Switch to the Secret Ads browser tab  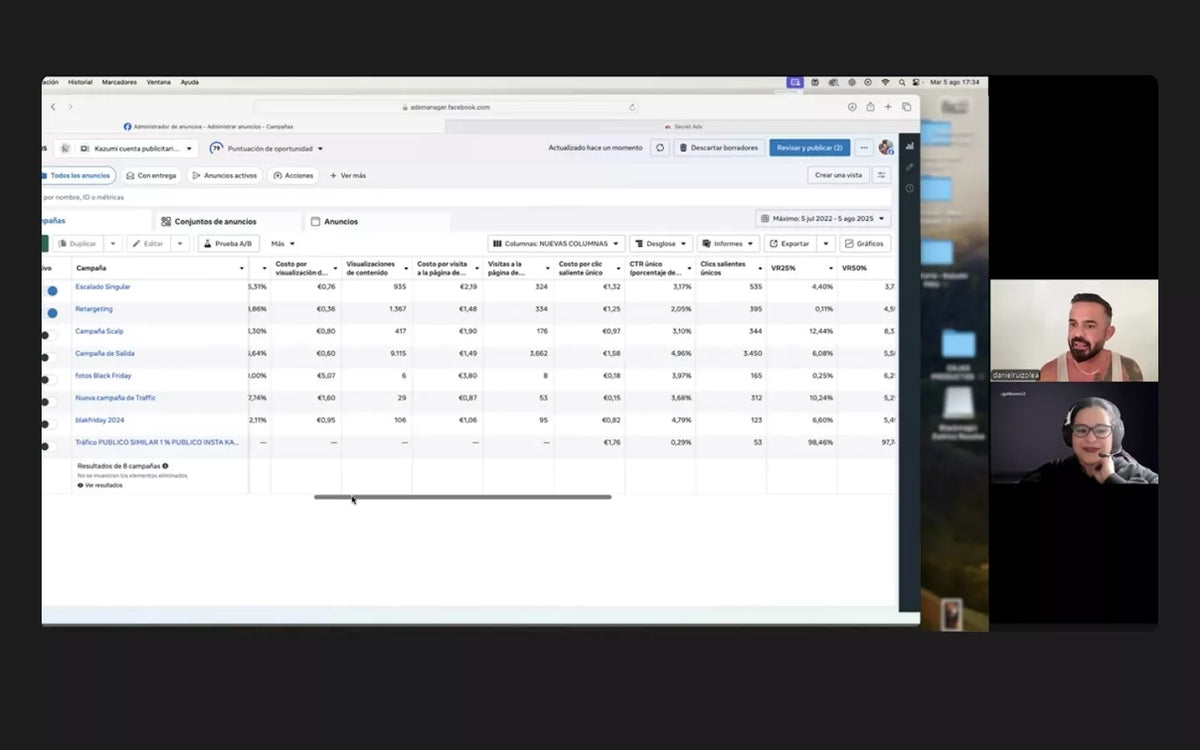(x=683, y=127)
